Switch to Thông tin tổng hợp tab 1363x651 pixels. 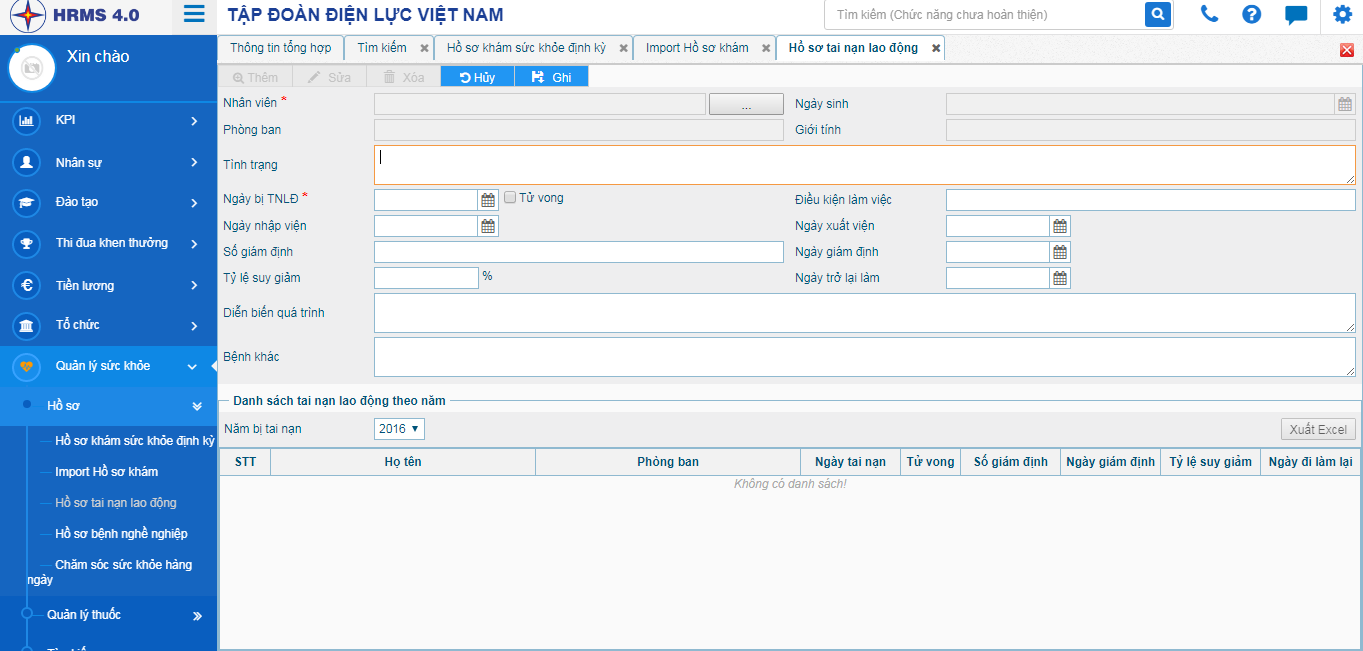tap(281, 48)
